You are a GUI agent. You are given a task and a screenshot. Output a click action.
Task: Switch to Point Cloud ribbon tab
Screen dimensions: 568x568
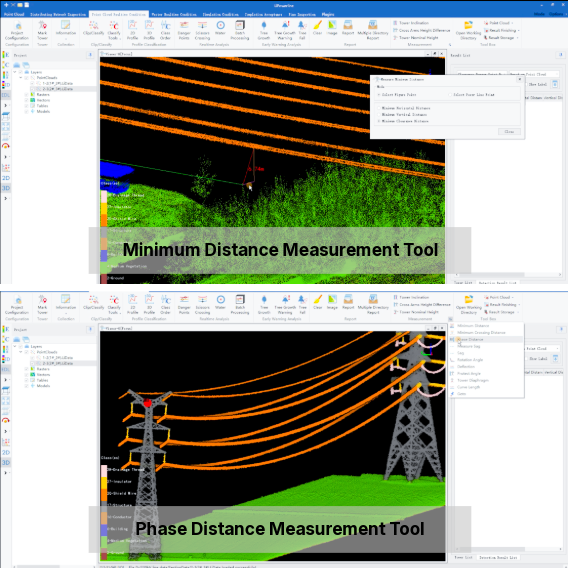tap(14, 14)
